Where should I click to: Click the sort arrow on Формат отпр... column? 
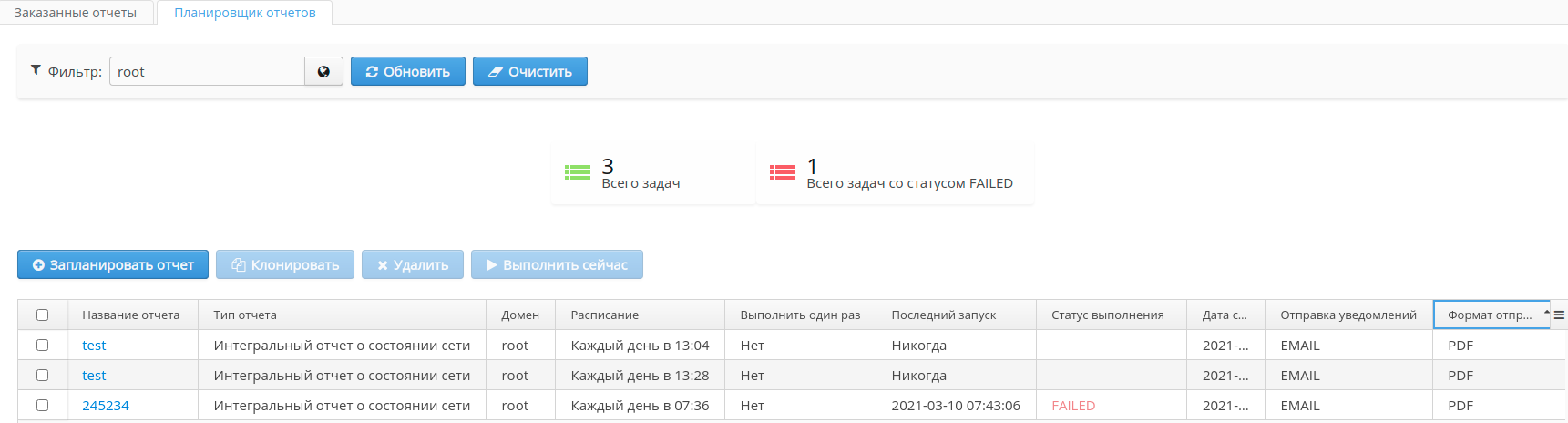1546,313
